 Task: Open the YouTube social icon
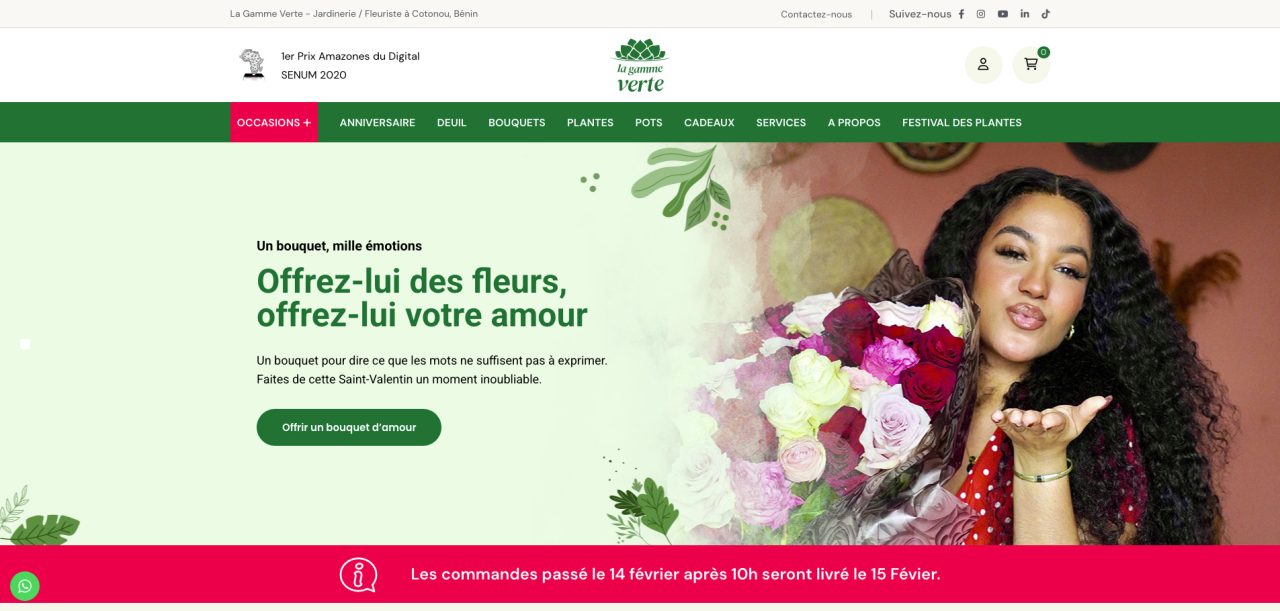point(1003,14)
